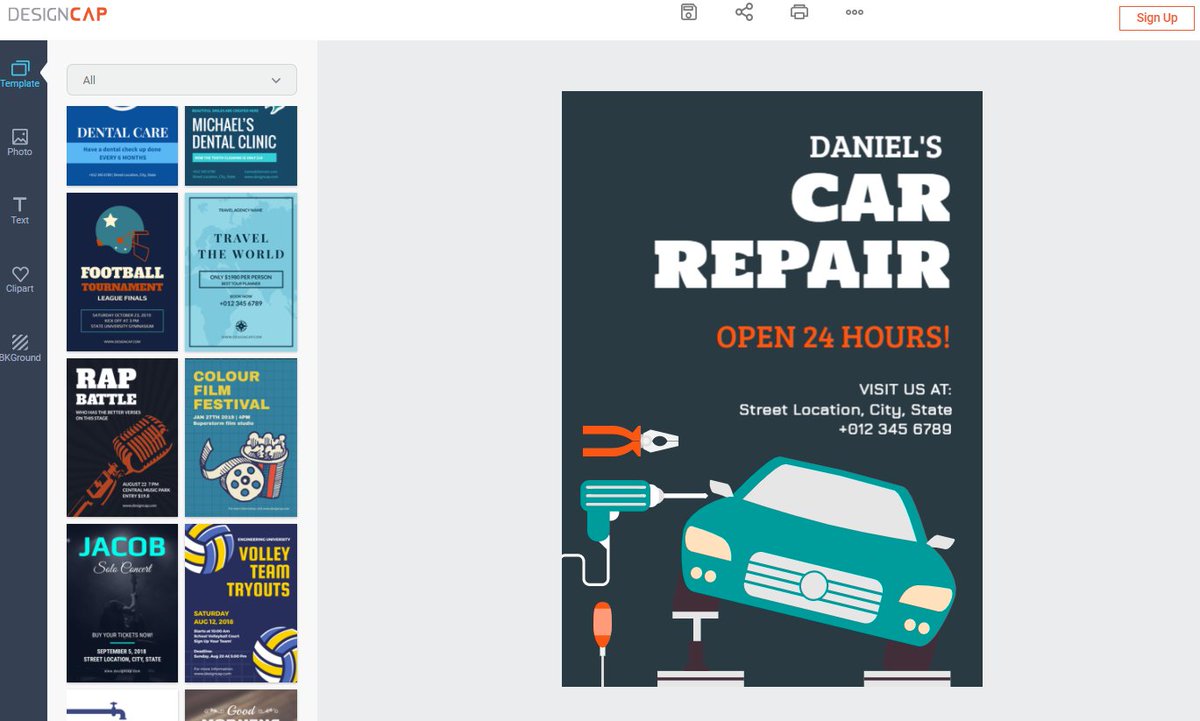
Task: Open the more options ellipsis menu
Action: click(x=854, y=12)
